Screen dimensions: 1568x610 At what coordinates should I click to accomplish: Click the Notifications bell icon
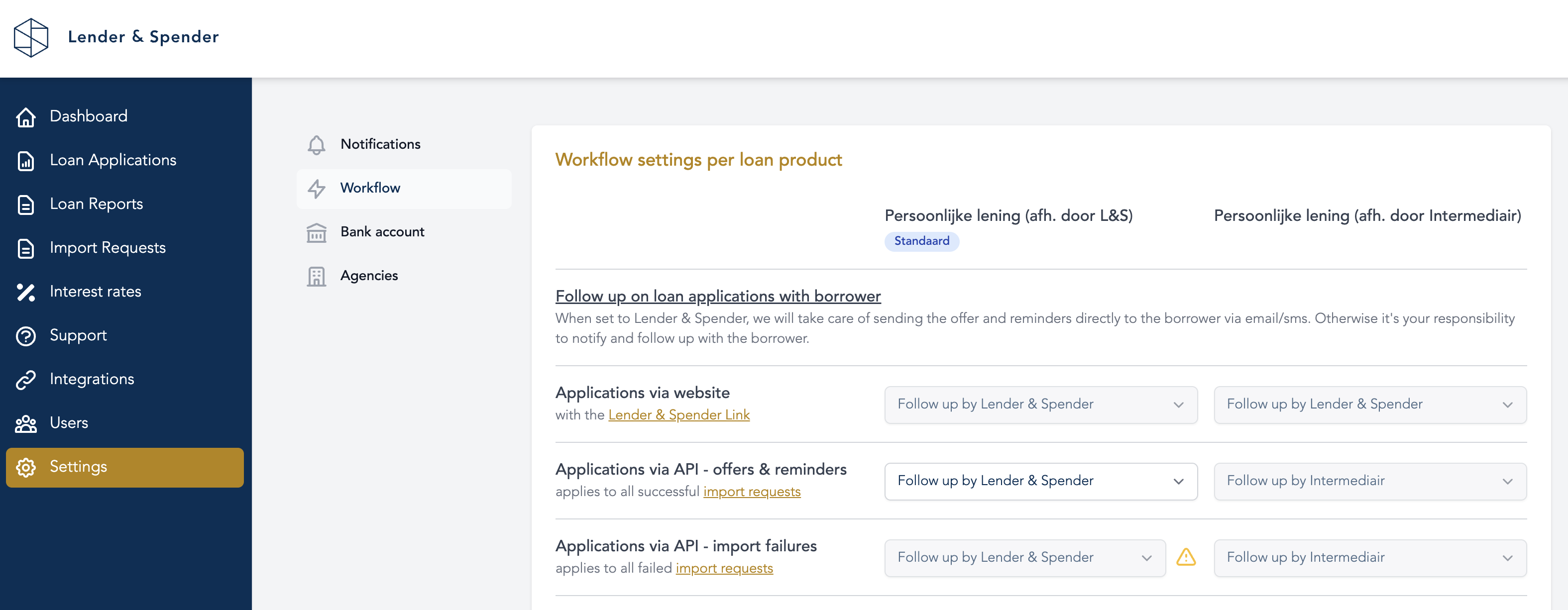316,145
